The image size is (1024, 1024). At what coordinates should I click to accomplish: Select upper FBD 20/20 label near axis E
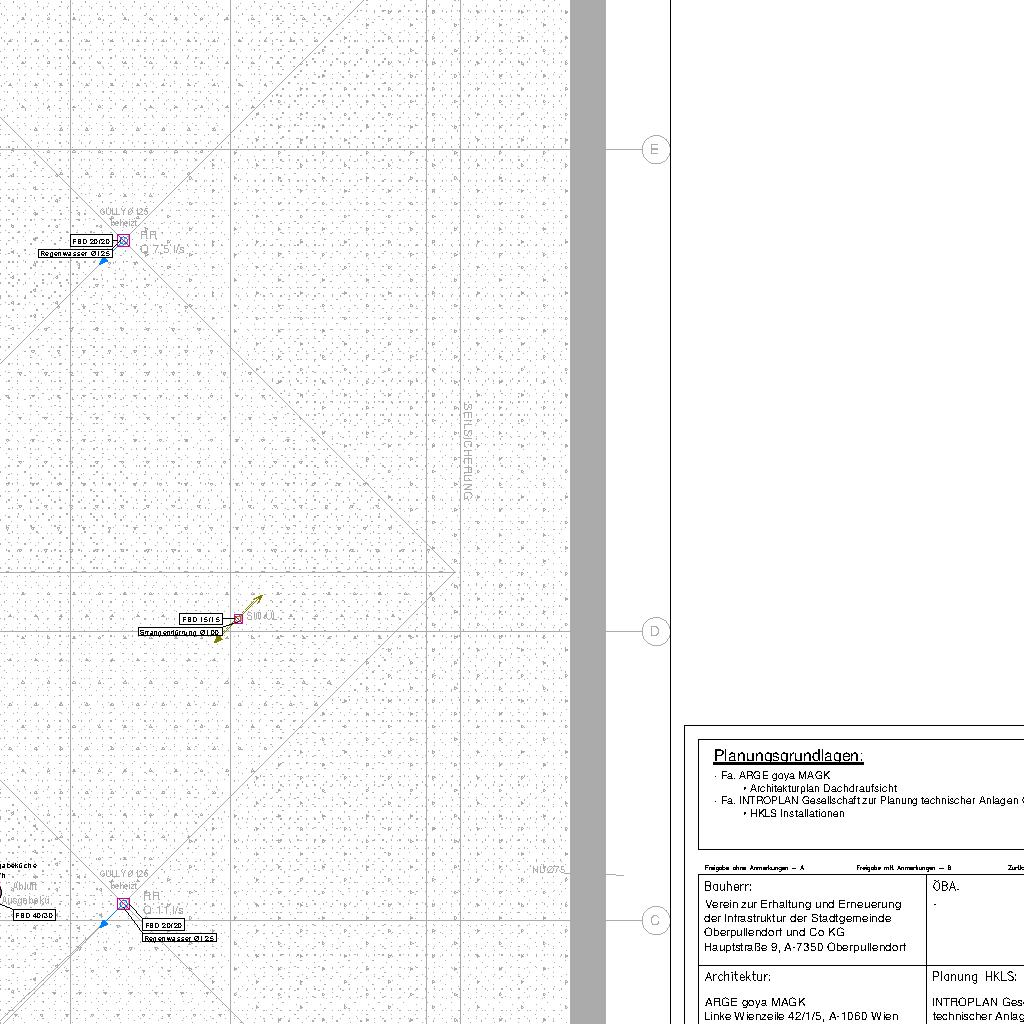coord(92,241)
